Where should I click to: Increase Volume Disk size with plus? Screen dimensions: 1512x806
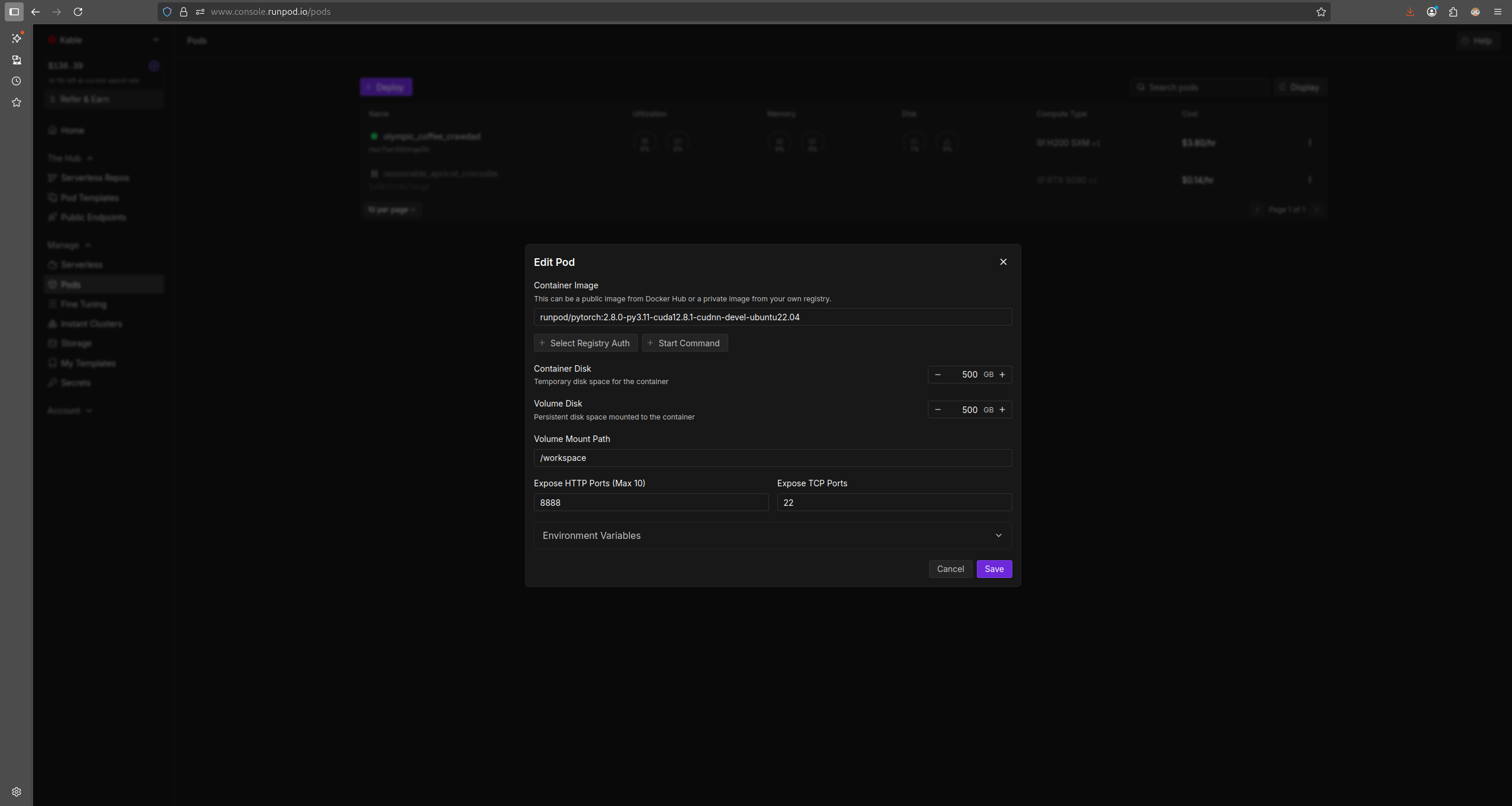tap(1002, 409)
